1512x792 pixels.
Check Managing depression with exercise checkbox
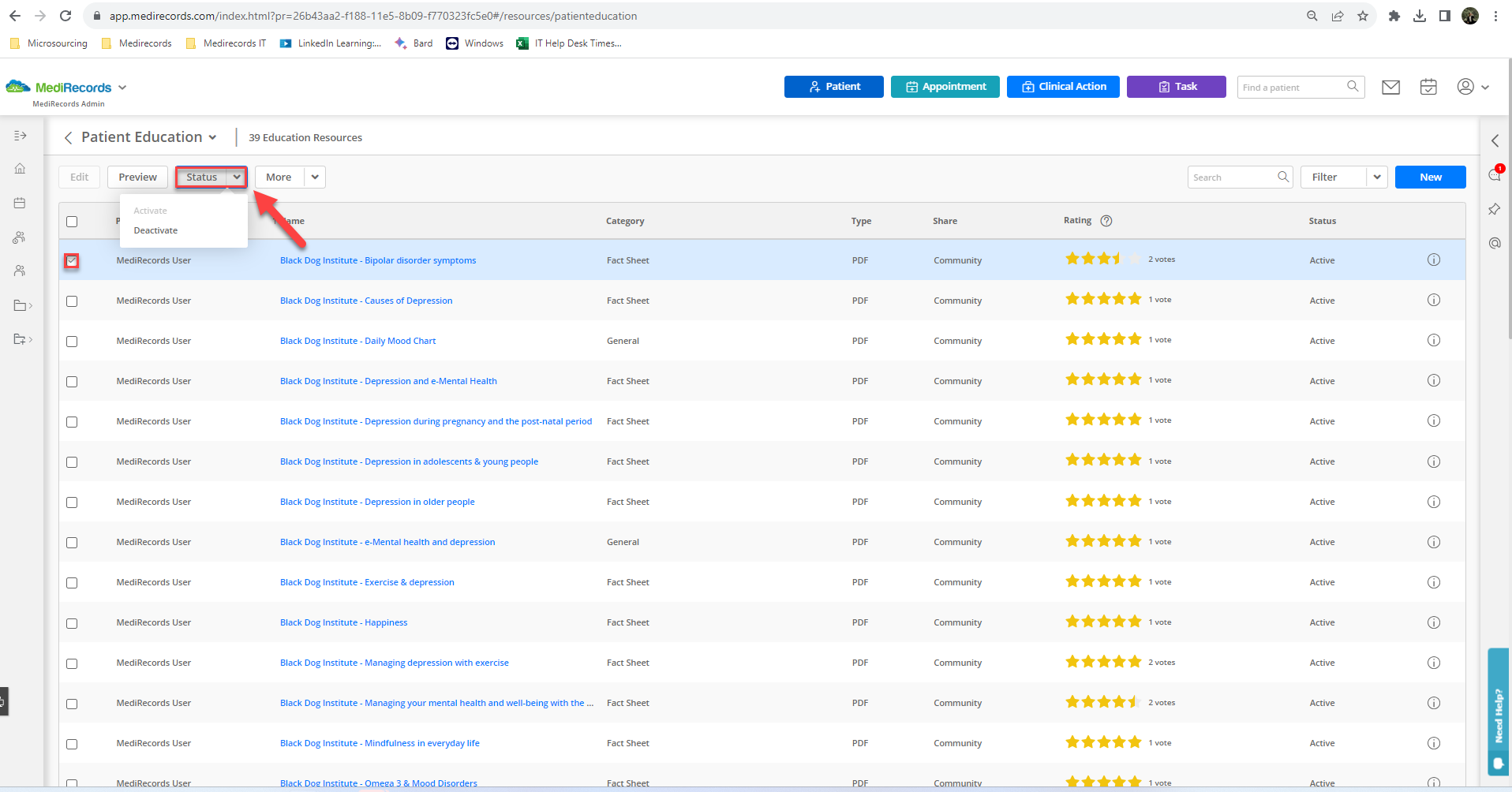(72, 663)
